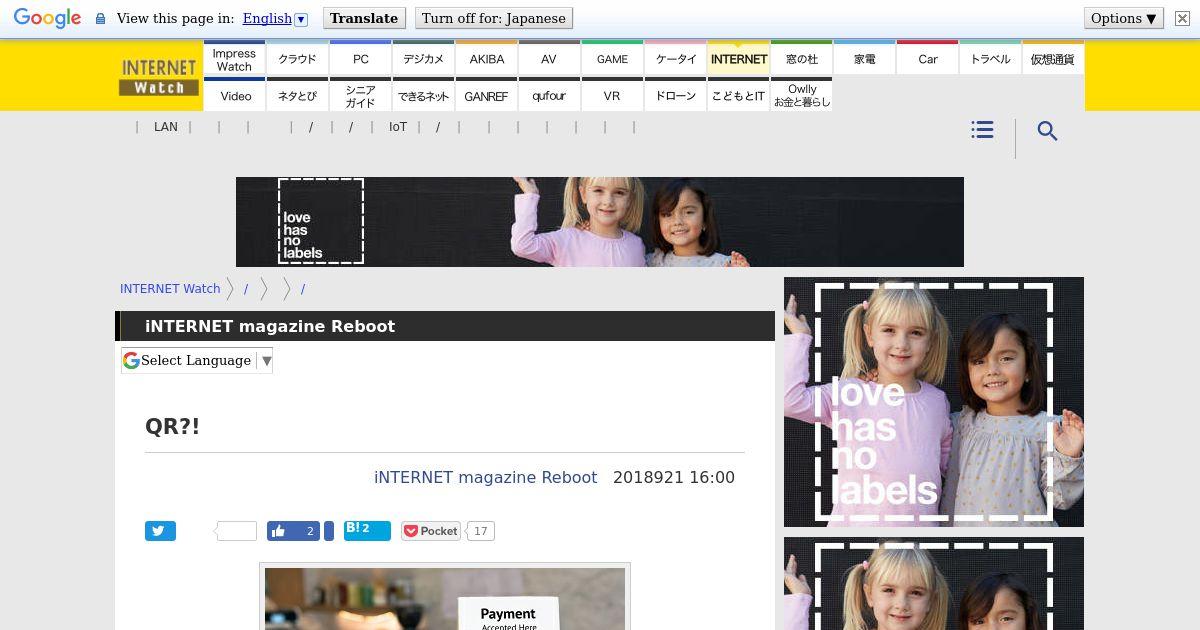
Task: Click the INTERNET Watch site logo
Action: point(159,76)
